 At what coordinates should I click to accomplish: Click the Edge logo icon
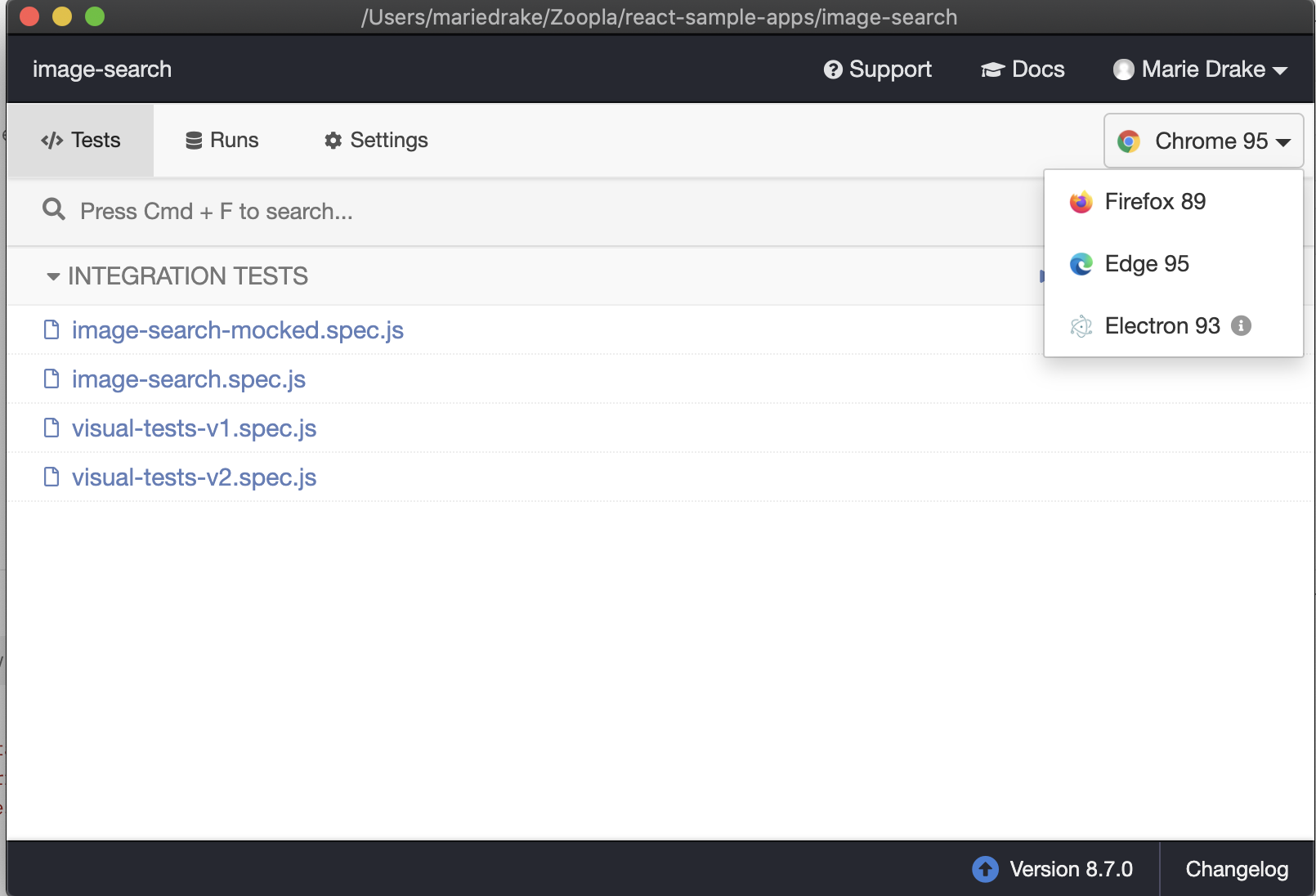coord(1081,264)
